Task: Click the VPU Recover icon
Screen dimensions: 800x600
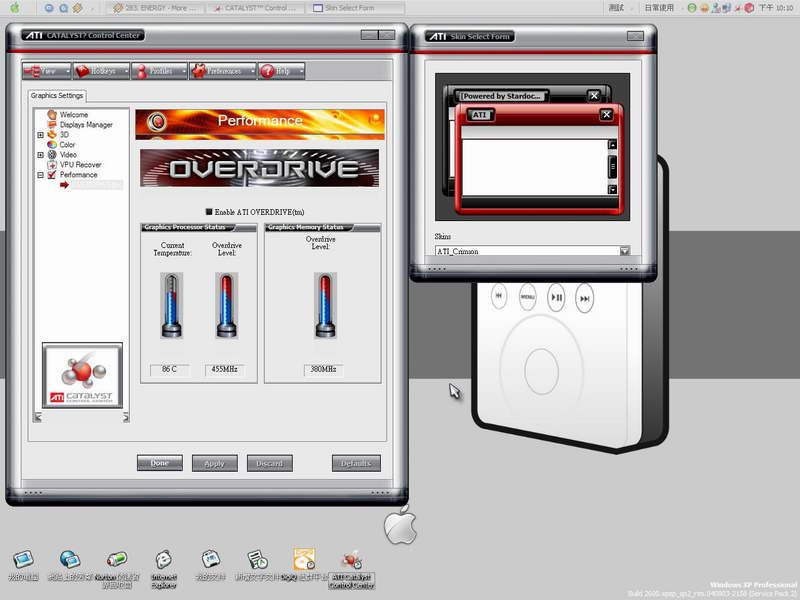Action: tap(52, 165)
